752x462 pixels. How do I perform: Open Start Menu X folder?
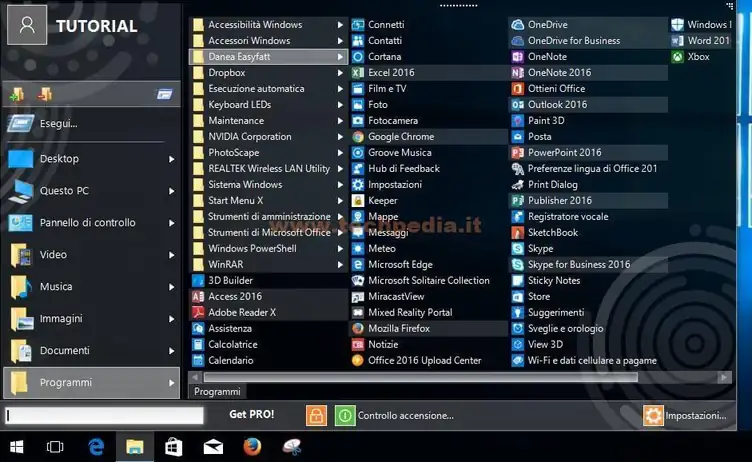269,201
